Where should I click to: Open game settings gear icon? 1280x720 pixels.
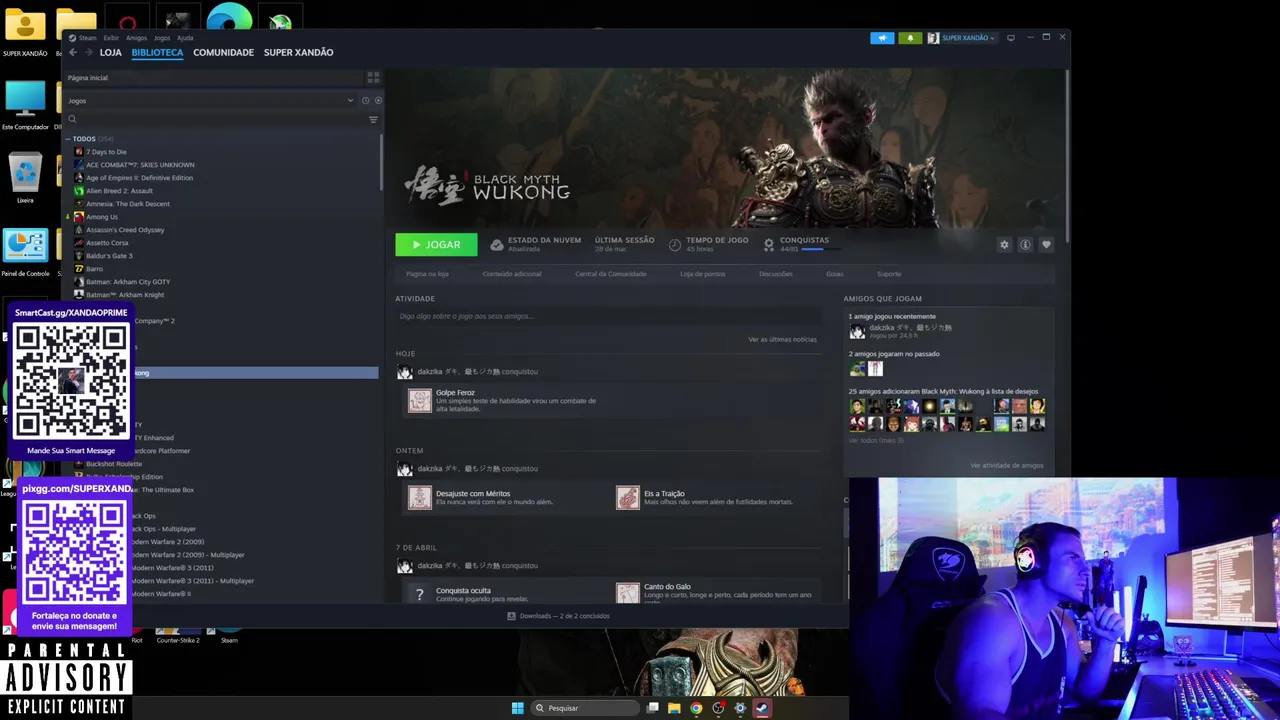coord(1004,244)
